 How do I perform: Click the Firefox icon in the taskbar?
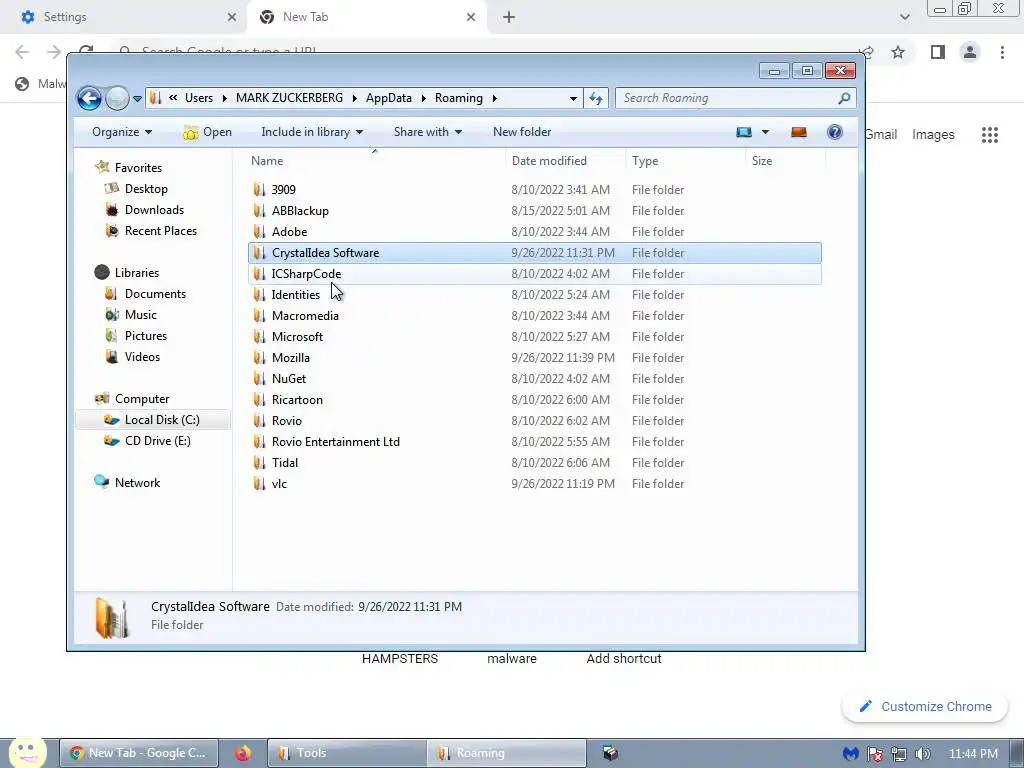click(x=243, y=753)
